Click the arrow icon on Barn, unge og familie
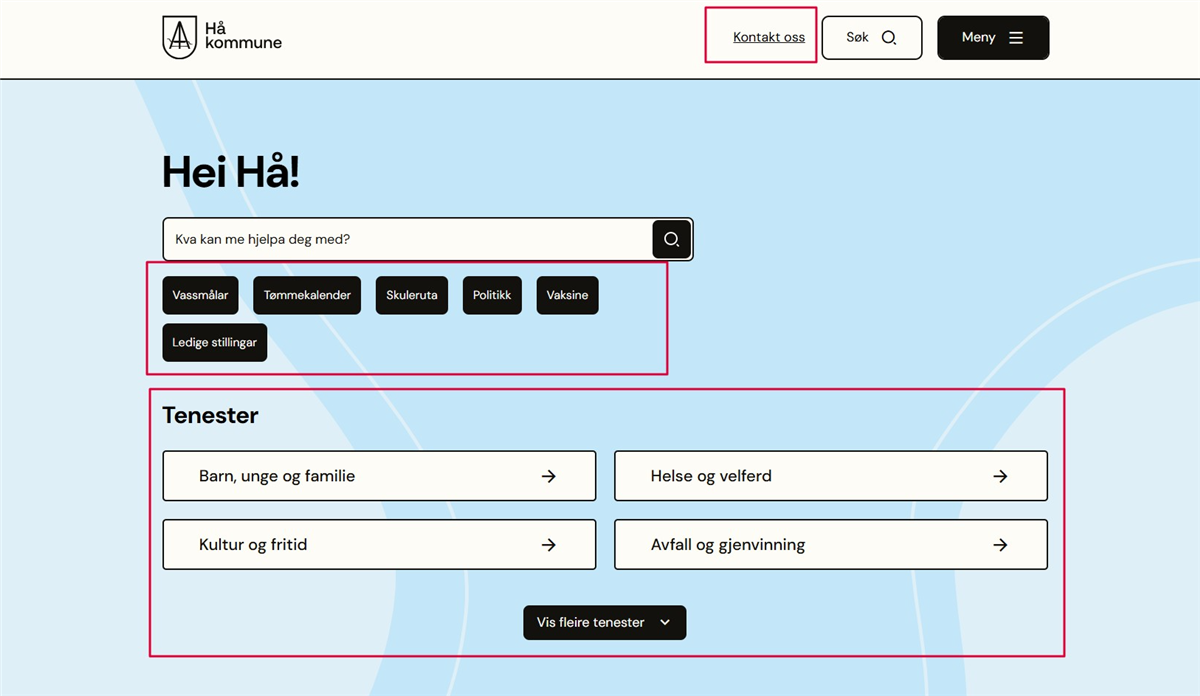This screenshot has width=1200, height=696. [548, 476]
